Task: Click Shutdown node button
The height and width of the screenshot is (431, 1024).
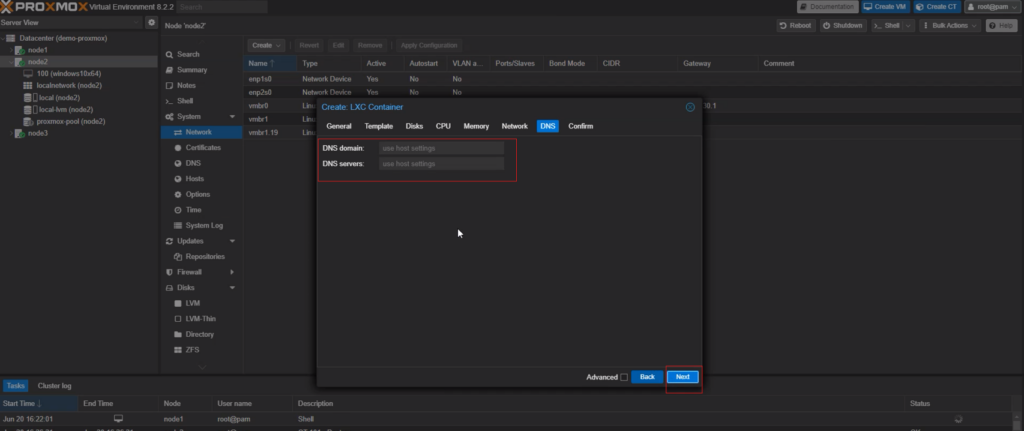Action: click(844, 25)
